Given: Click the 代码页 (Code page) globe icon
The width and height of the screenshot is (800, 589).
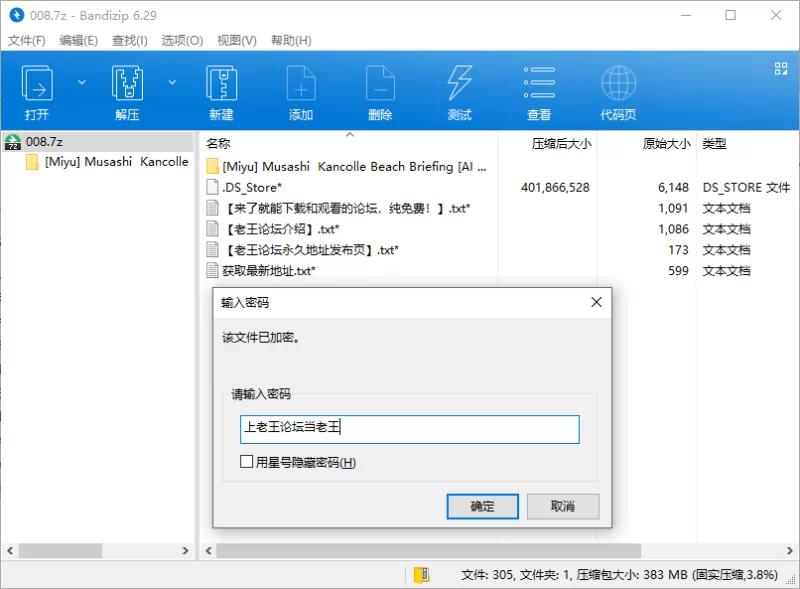Looking at the screenshot, I should tap(618, 83).
